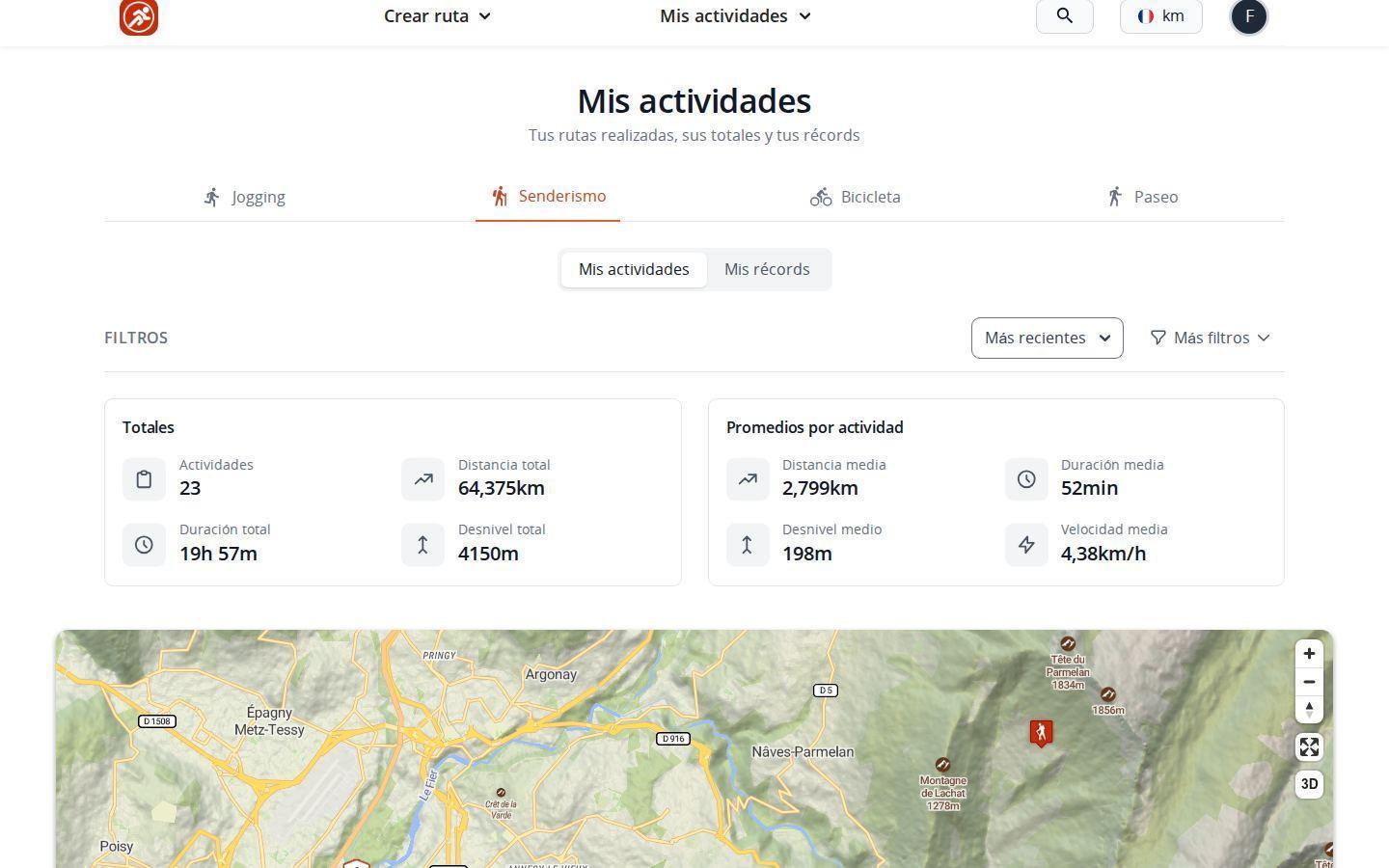Click the red hiker activity marker
The image size is (1389, 868).
pyautogui.click(x=1041, y=734)
